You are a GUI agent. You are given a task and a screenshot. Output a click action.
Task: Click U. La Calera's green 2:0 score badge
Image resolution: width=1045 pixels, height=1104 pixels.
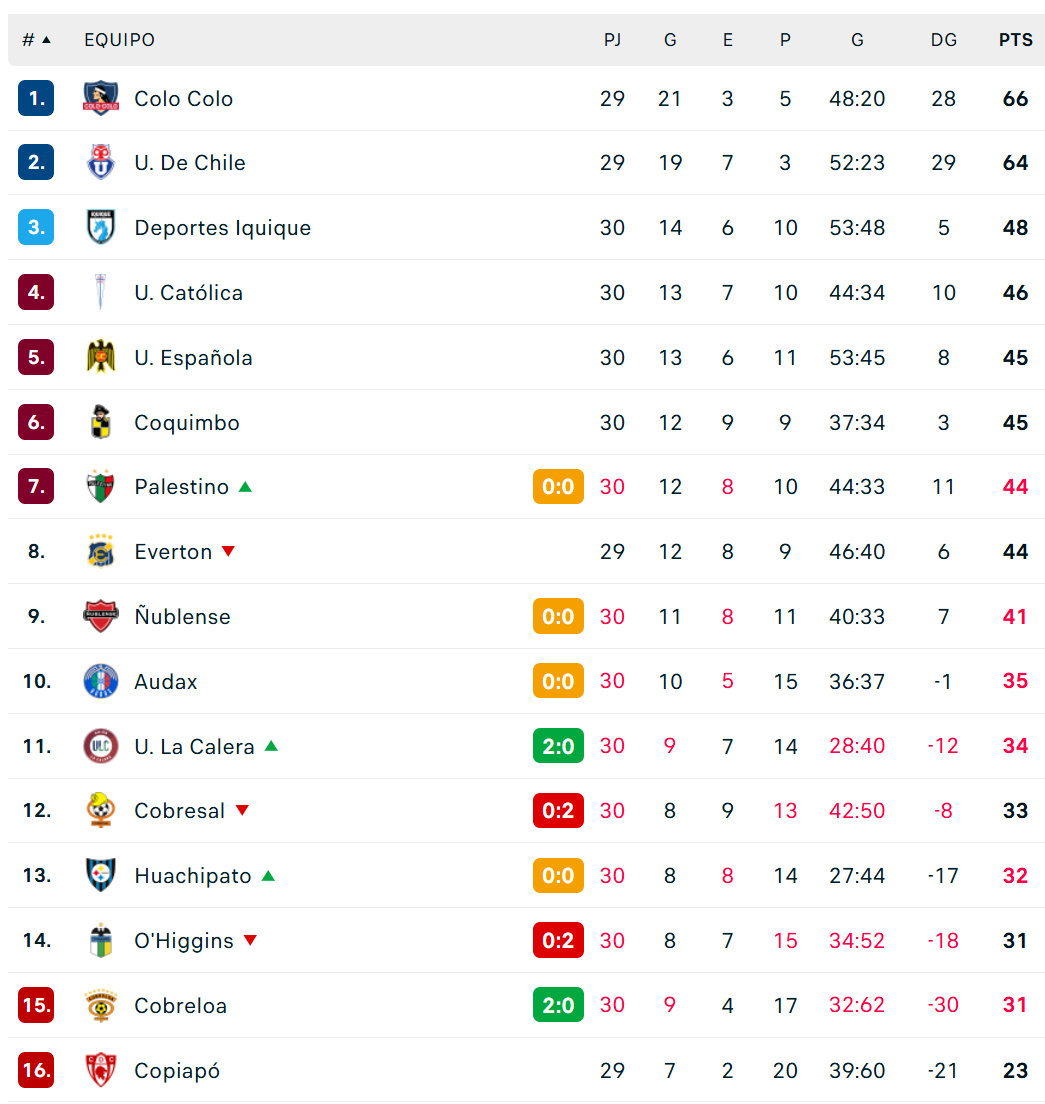coord(558,746)
